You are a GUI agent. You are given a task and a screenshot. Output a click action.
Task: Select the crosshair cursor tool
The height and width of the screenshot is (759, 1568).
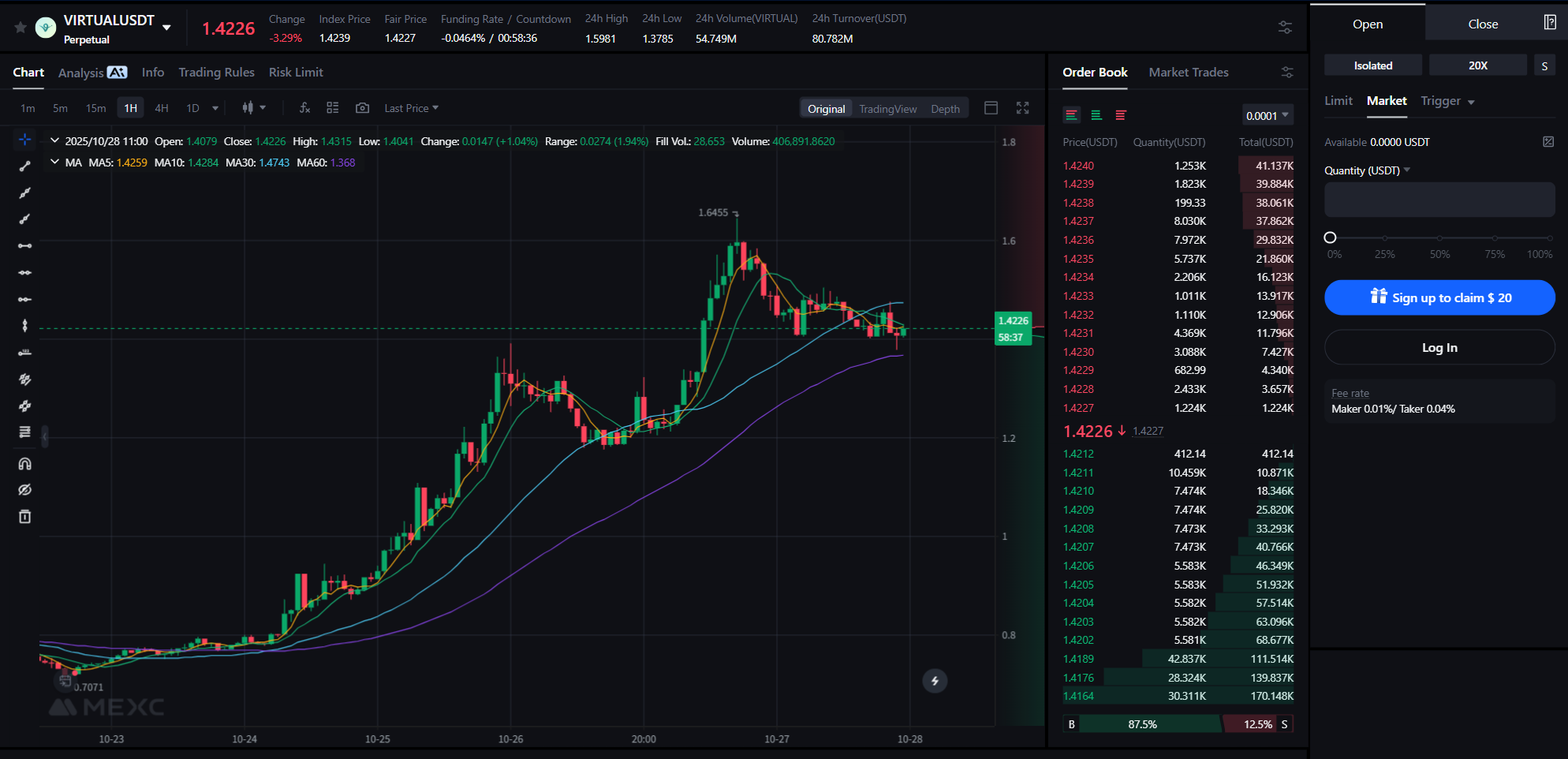pyautogui.click(x=25, y=140)
